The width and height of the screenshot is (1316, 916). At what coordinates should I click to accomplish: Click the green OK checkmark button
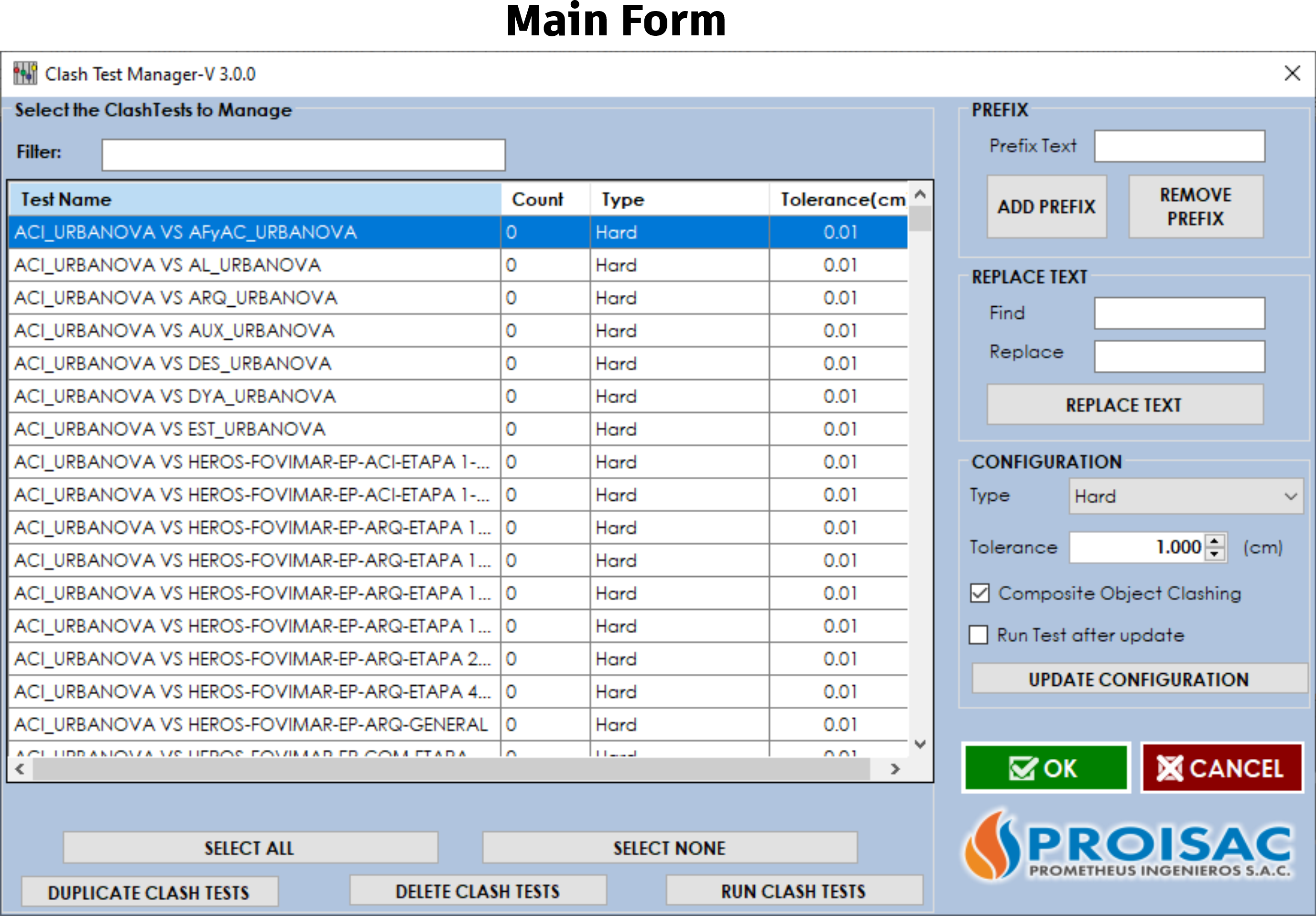click(1045, 767)
